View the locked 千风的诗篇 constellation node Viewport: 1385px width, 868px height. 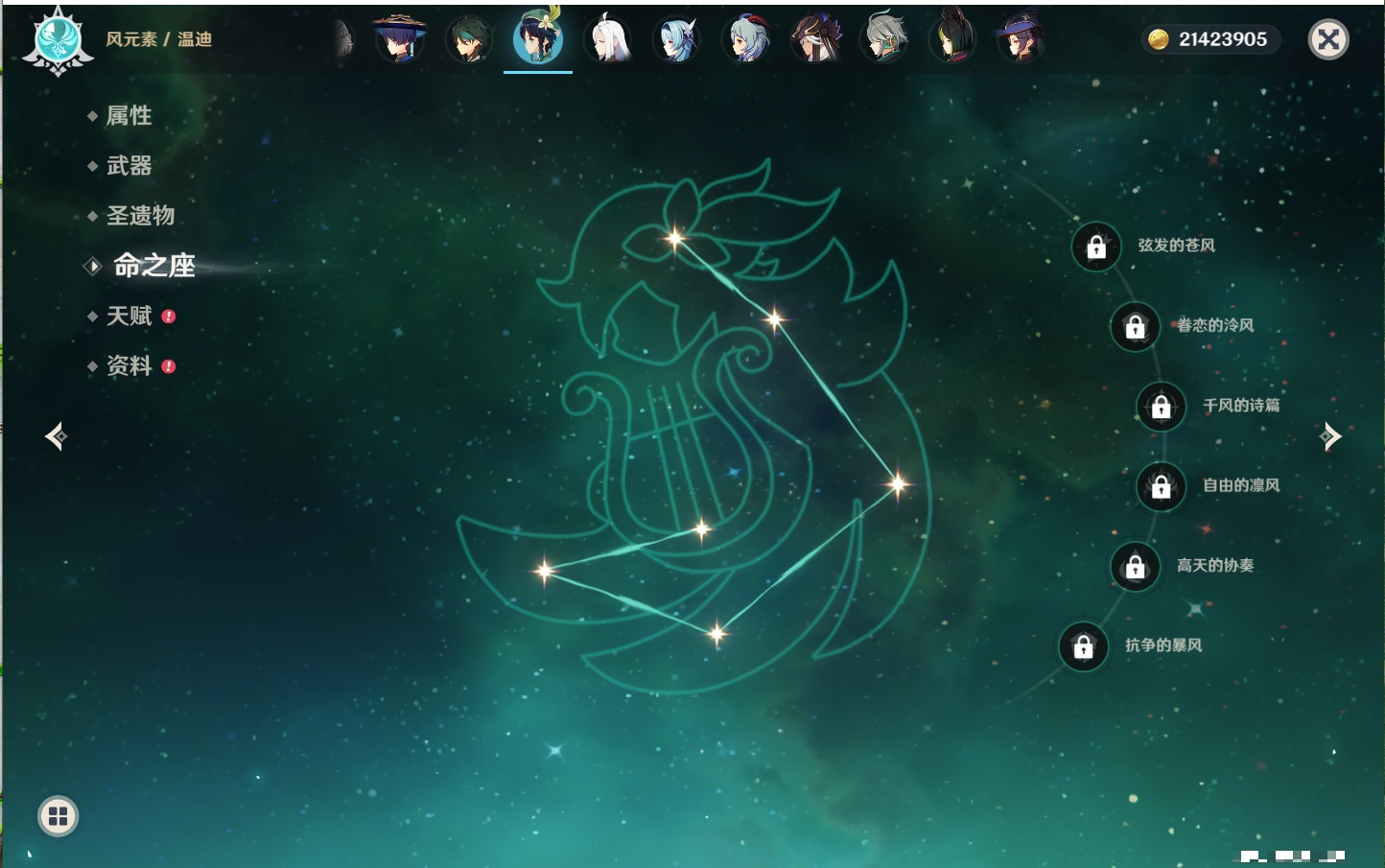1161,407
